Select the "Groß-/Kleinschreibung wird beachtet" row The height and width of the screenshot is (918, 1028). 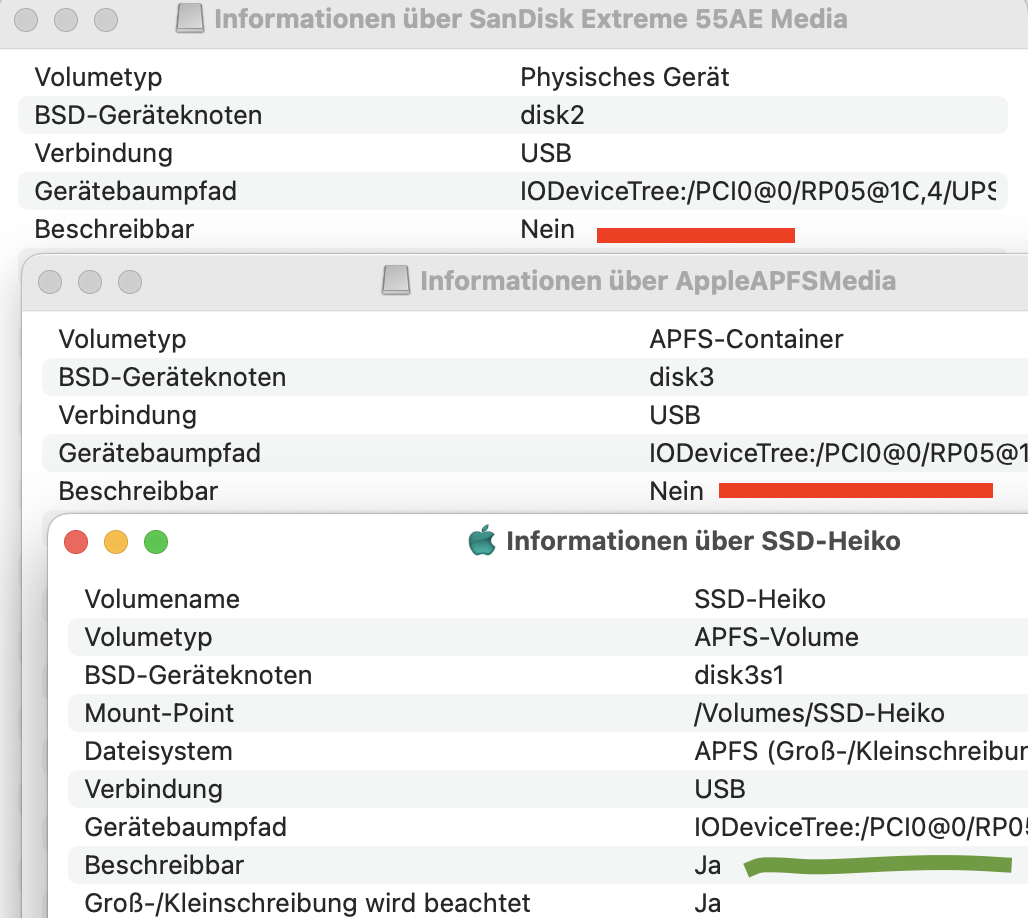click(x=307, y=903)
